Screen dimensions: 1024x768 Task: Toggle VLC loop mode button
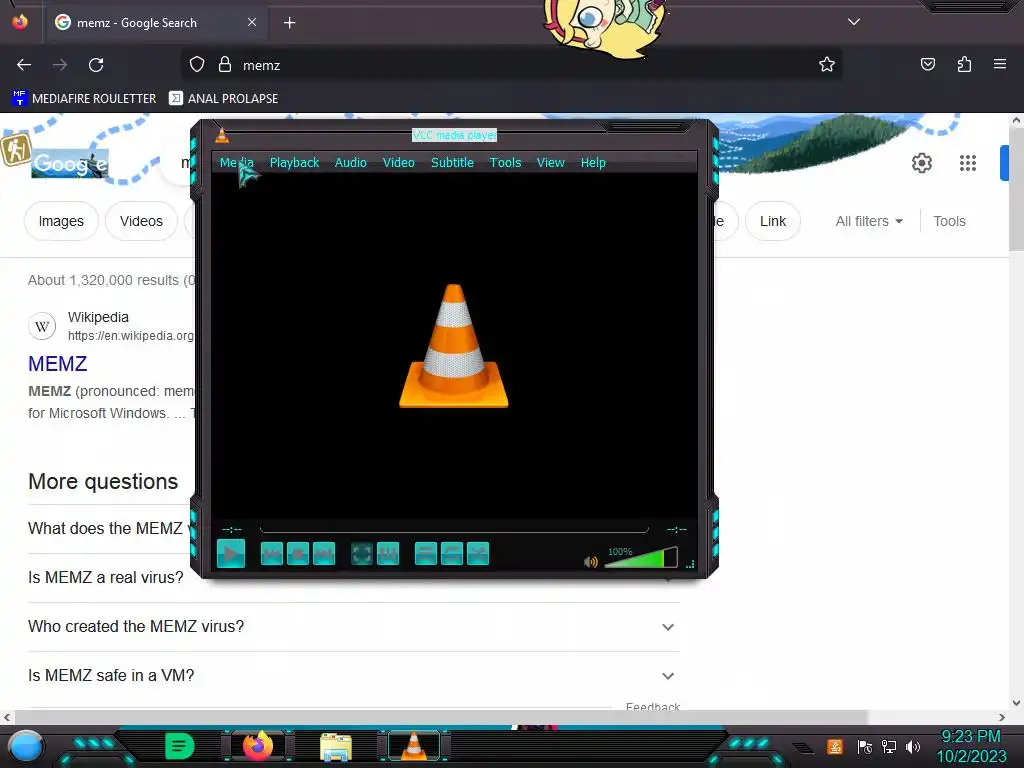click(x=452, y=554)
